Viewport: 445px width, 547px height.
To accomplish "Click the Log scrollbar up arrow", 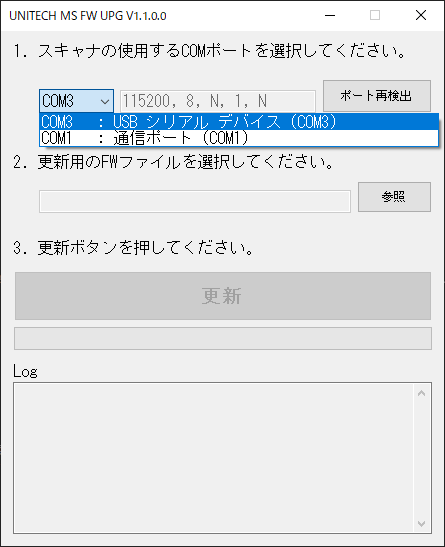I will tap(422, 393).
